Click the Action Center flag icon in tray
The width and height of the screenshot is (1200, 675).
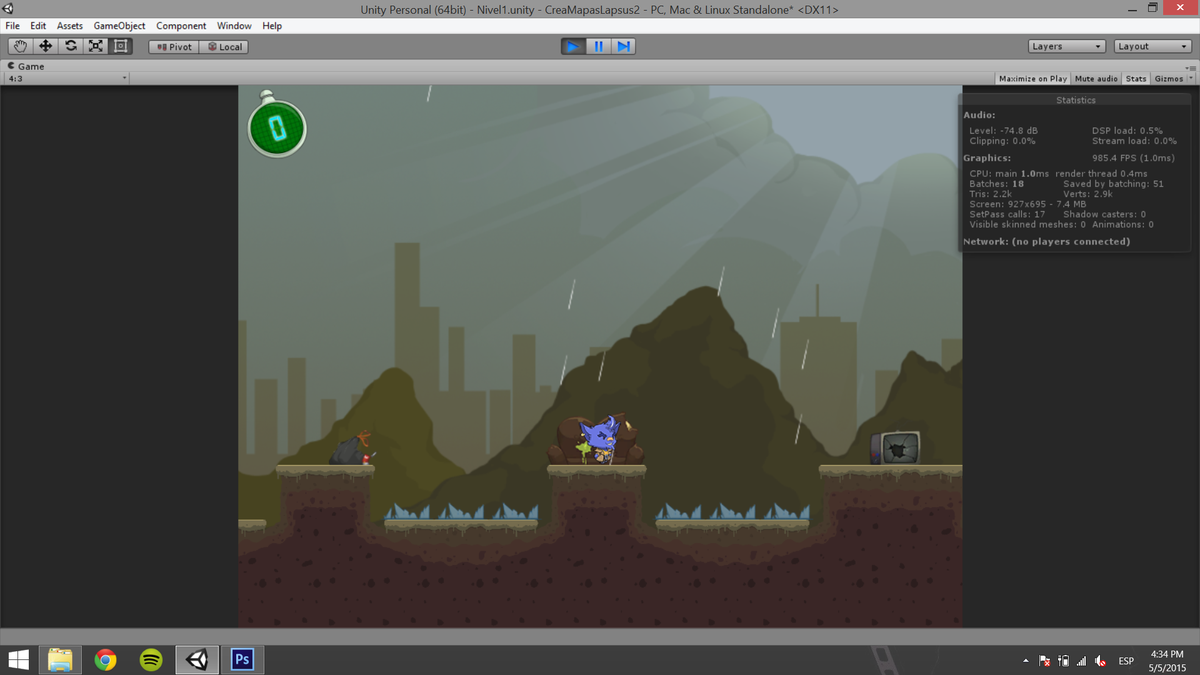point(1045,661)
